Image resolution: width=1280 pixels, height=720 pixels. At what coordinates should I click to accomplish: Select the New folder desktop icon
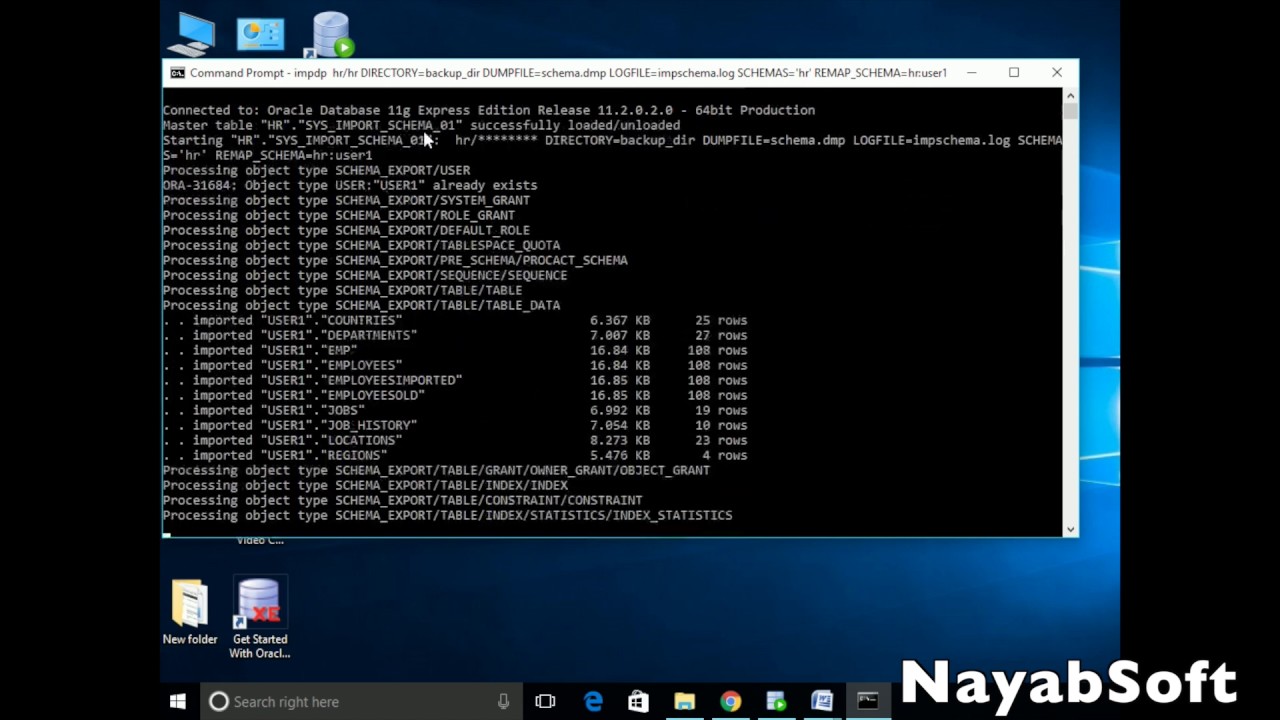190,612
